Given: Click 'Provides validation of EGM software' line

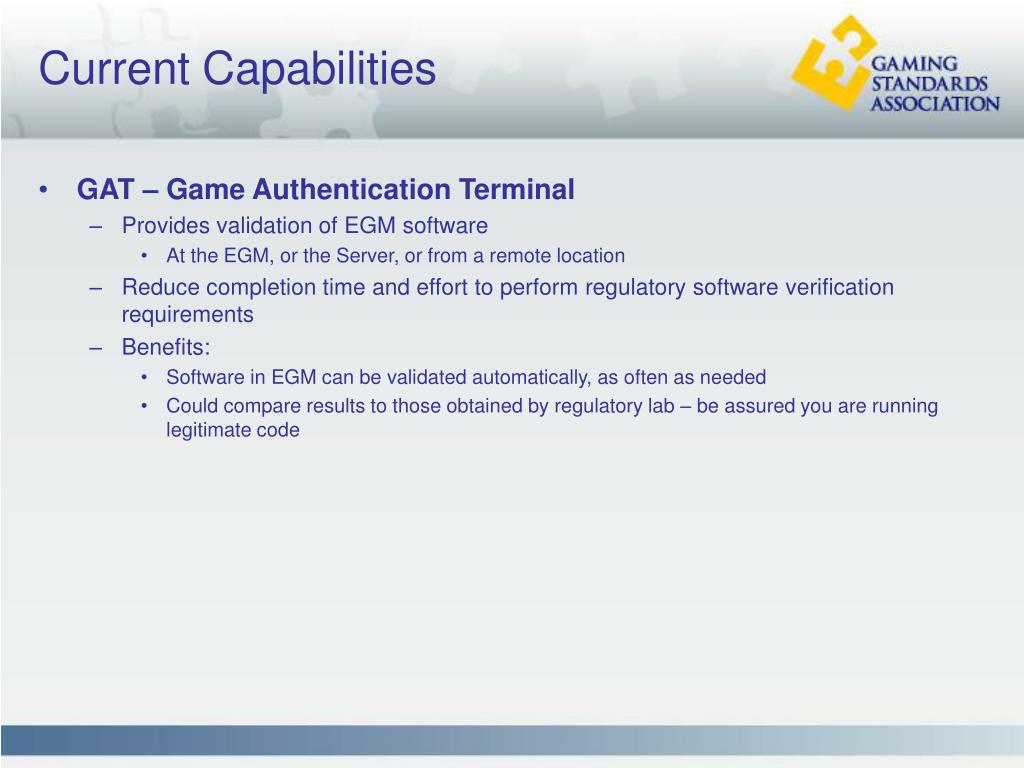Looking at the screenshot, I should tap(304, 225).
